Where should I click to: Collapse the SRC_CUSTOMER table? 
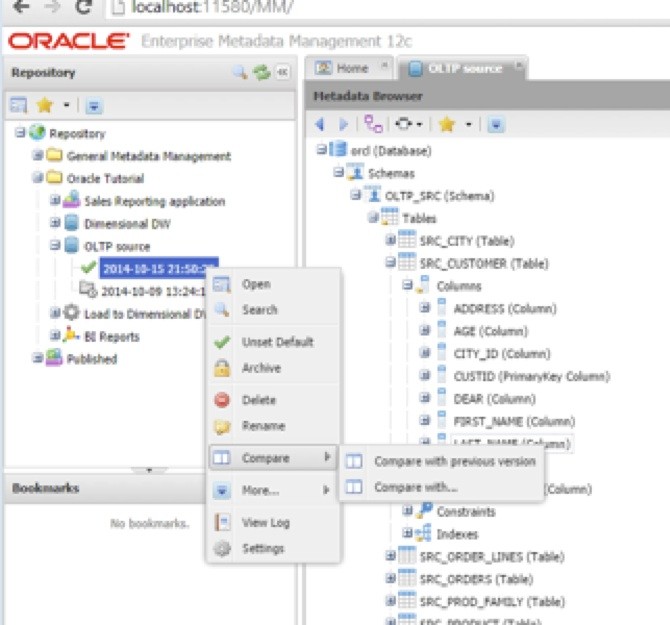pyautogui.click(x=390, y=262)
